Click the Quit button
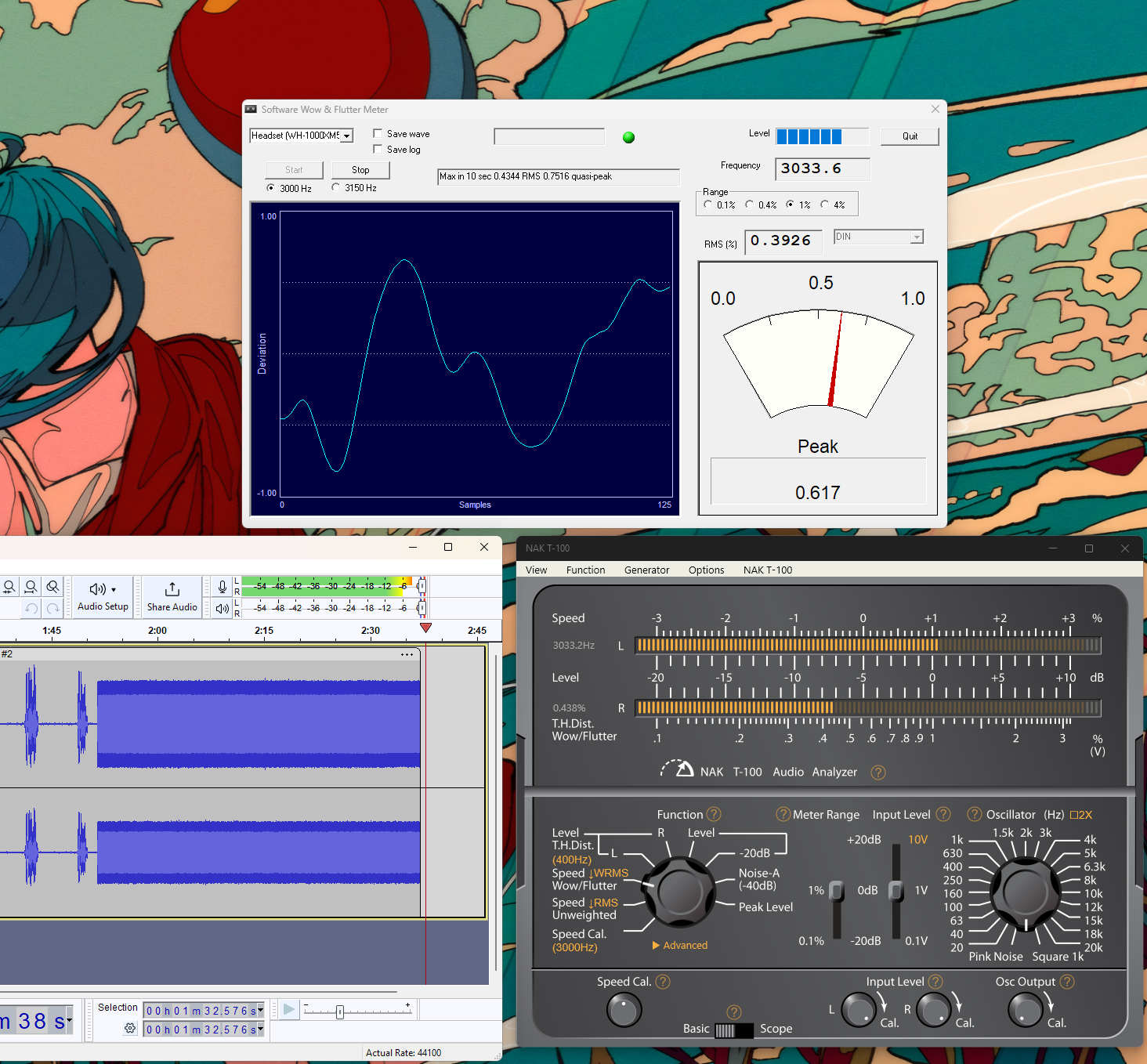The height and width of the screenshot is (1064, 1147). pos(910,136)
